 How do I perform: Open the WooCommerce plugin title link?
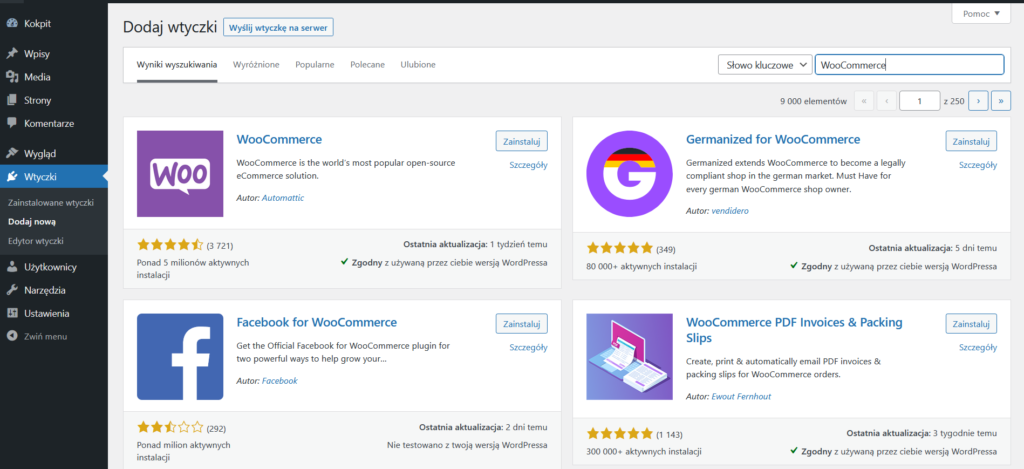279,140
